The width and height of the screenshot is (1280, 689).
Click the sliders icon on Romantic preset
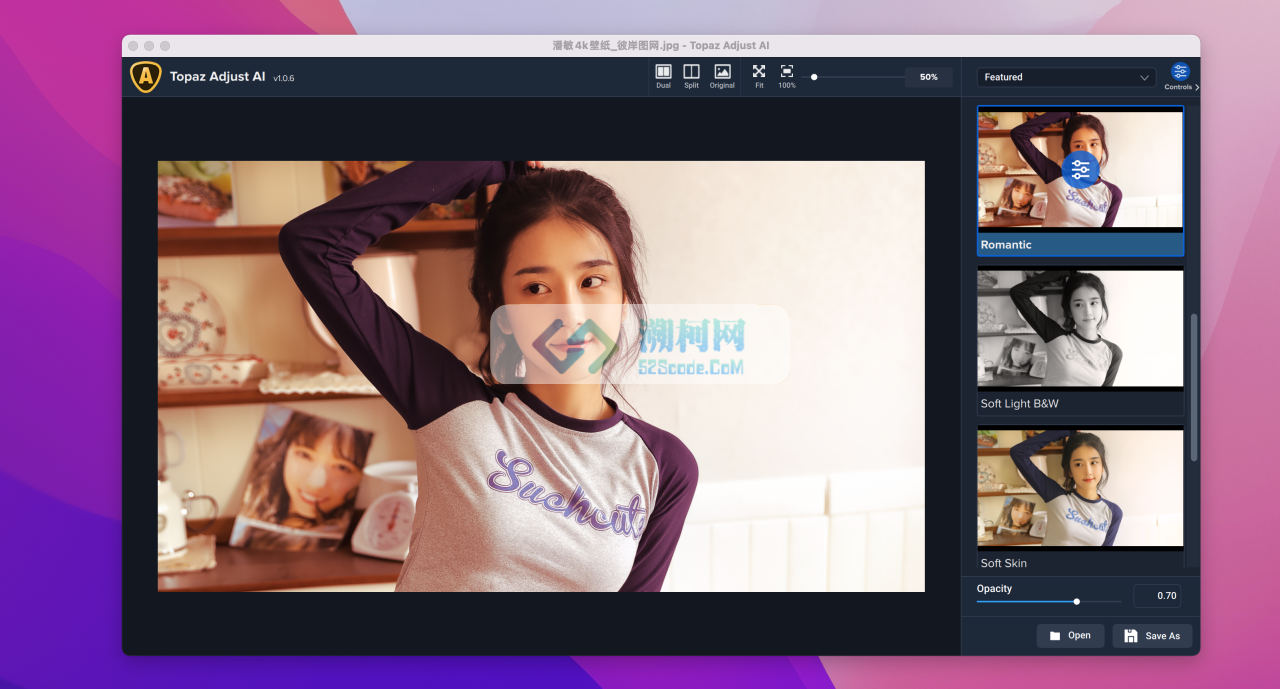pos(1080,170)
